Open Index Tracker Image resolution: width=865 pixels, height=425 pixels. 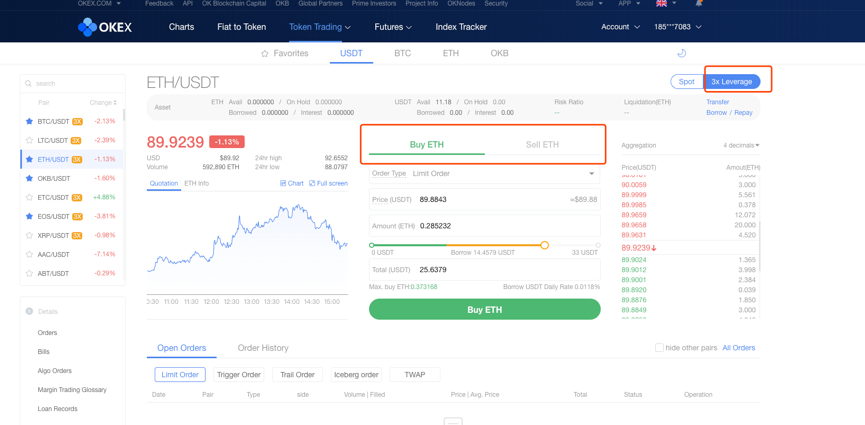[461, 26]
